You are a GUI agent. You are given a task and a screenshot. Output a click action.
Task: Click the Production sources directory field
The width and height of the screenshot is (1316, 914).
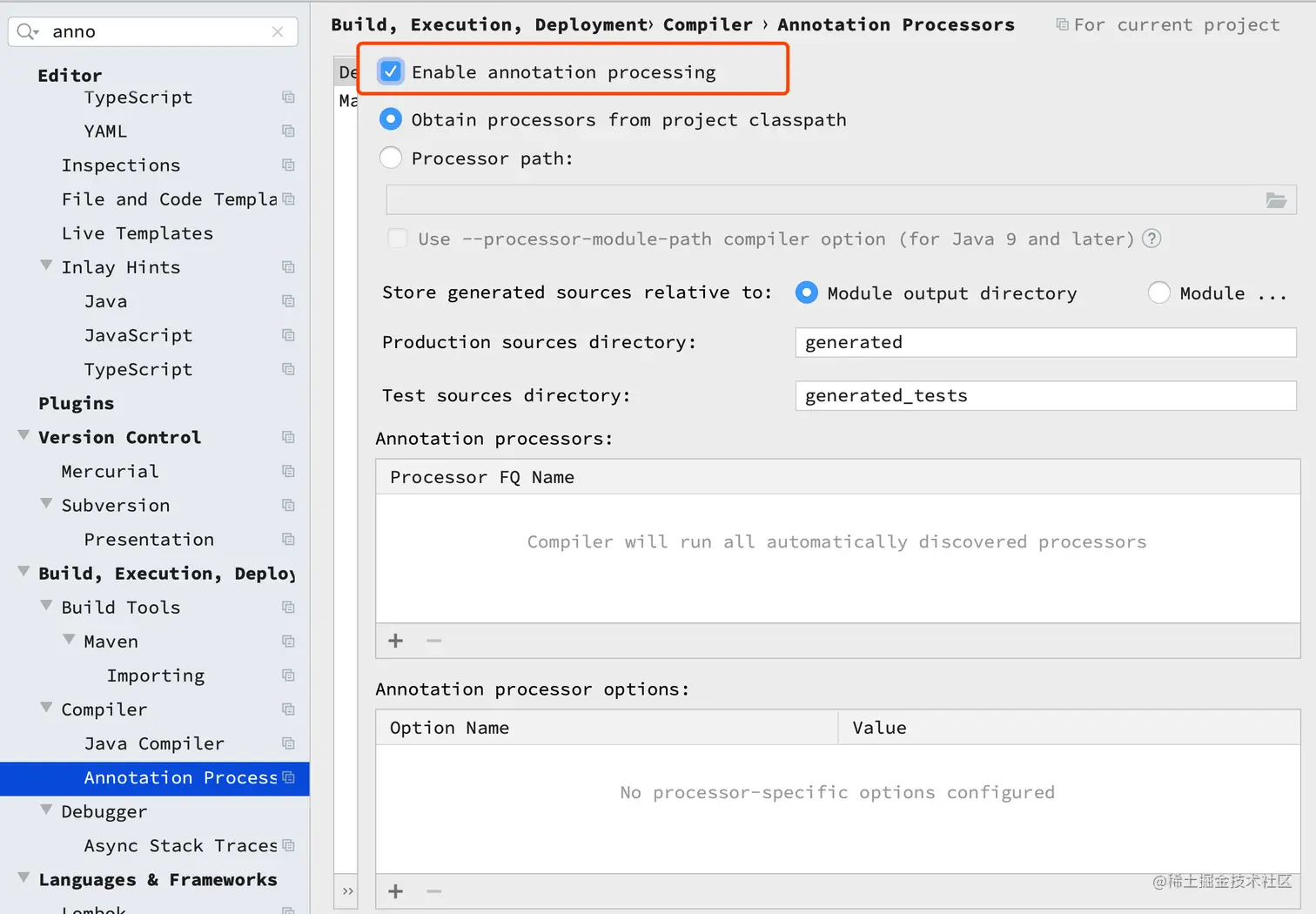[1044, 342]
